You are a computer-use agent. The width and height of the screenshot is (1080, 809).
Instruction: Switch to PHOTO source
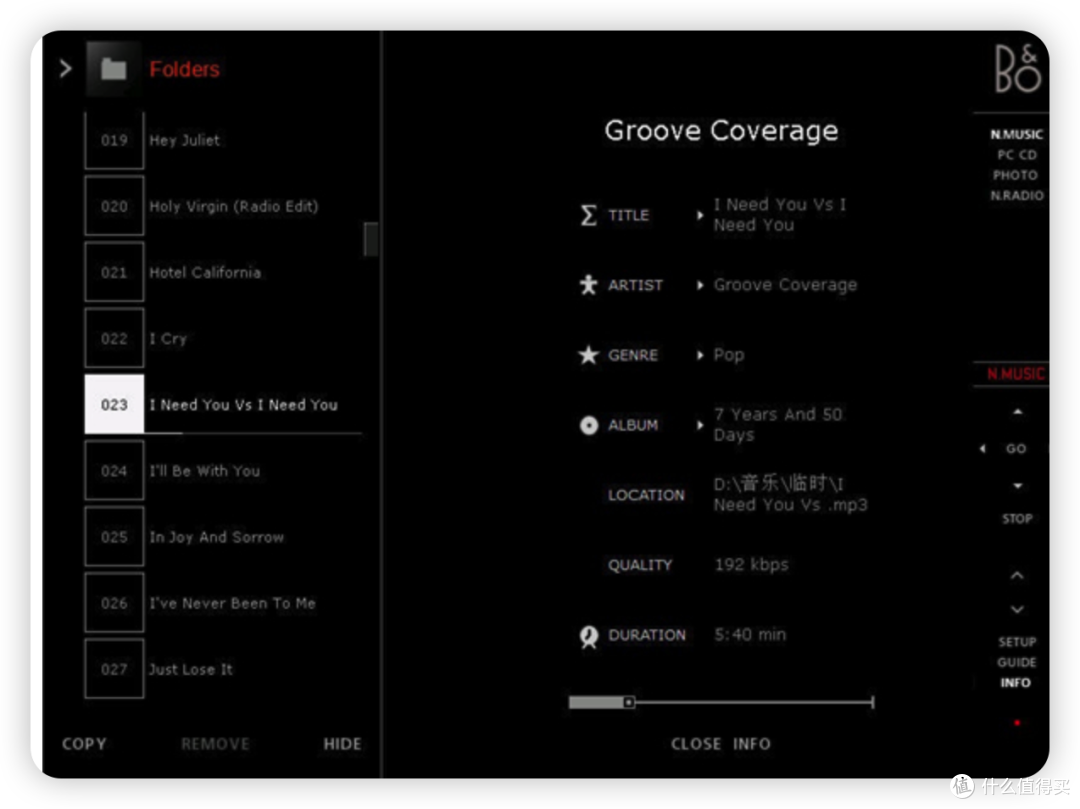pyautogui.click(x=1015, y=175)
